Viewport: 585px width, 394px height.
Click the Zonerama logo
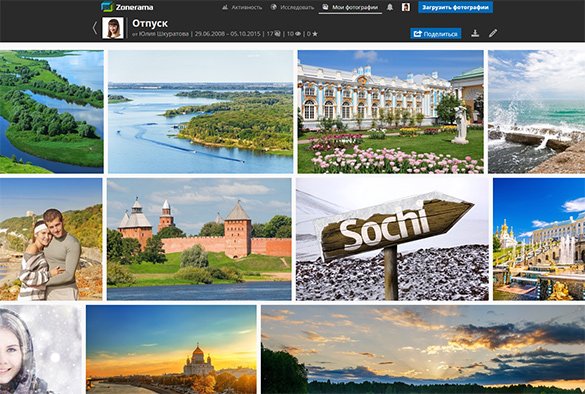click(127, 7)
